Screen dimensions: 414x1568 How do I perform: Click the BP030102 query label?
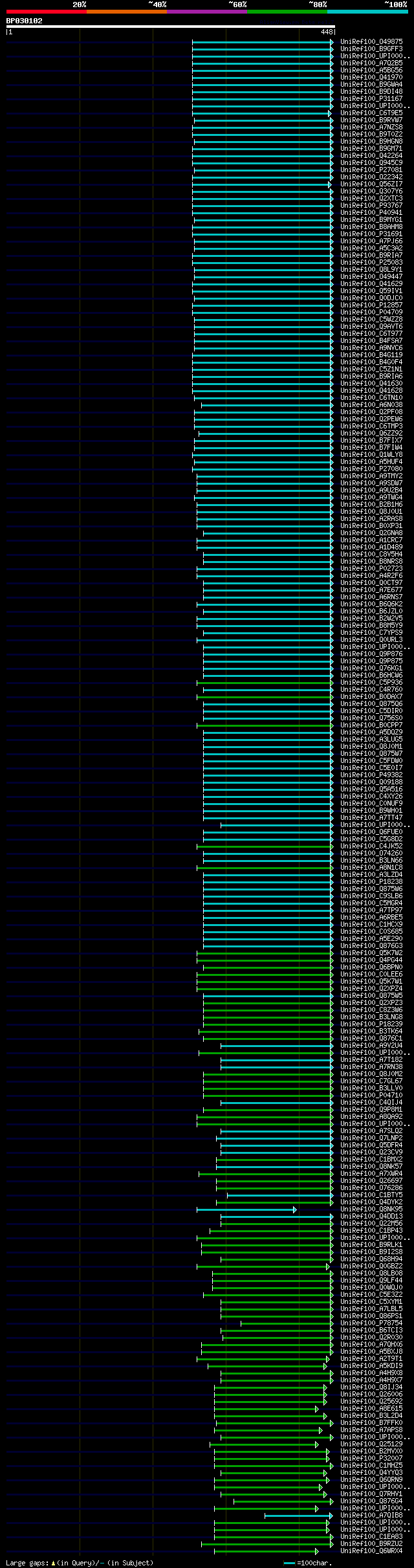click(x=25, y=21)
